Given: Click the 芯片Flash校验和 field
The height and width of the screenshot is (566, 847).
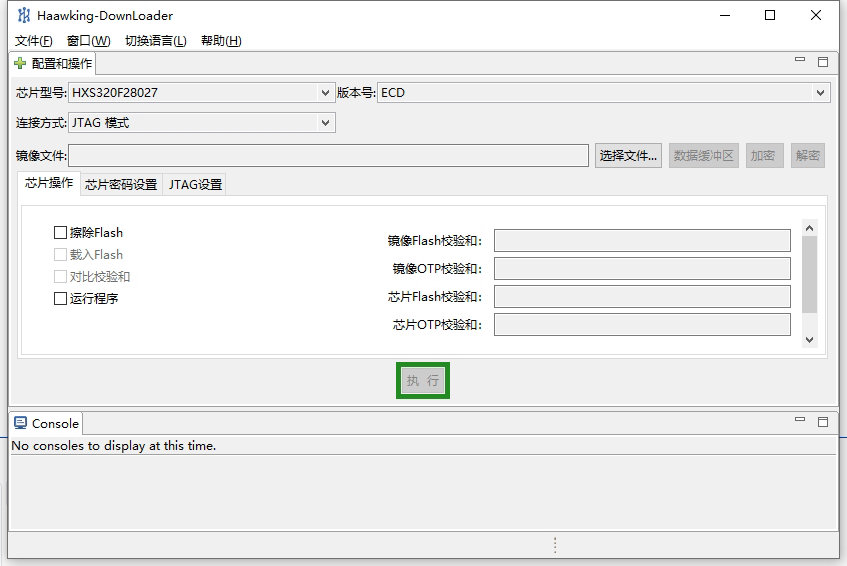Looking at the screenshot, I should coord(642,297).
